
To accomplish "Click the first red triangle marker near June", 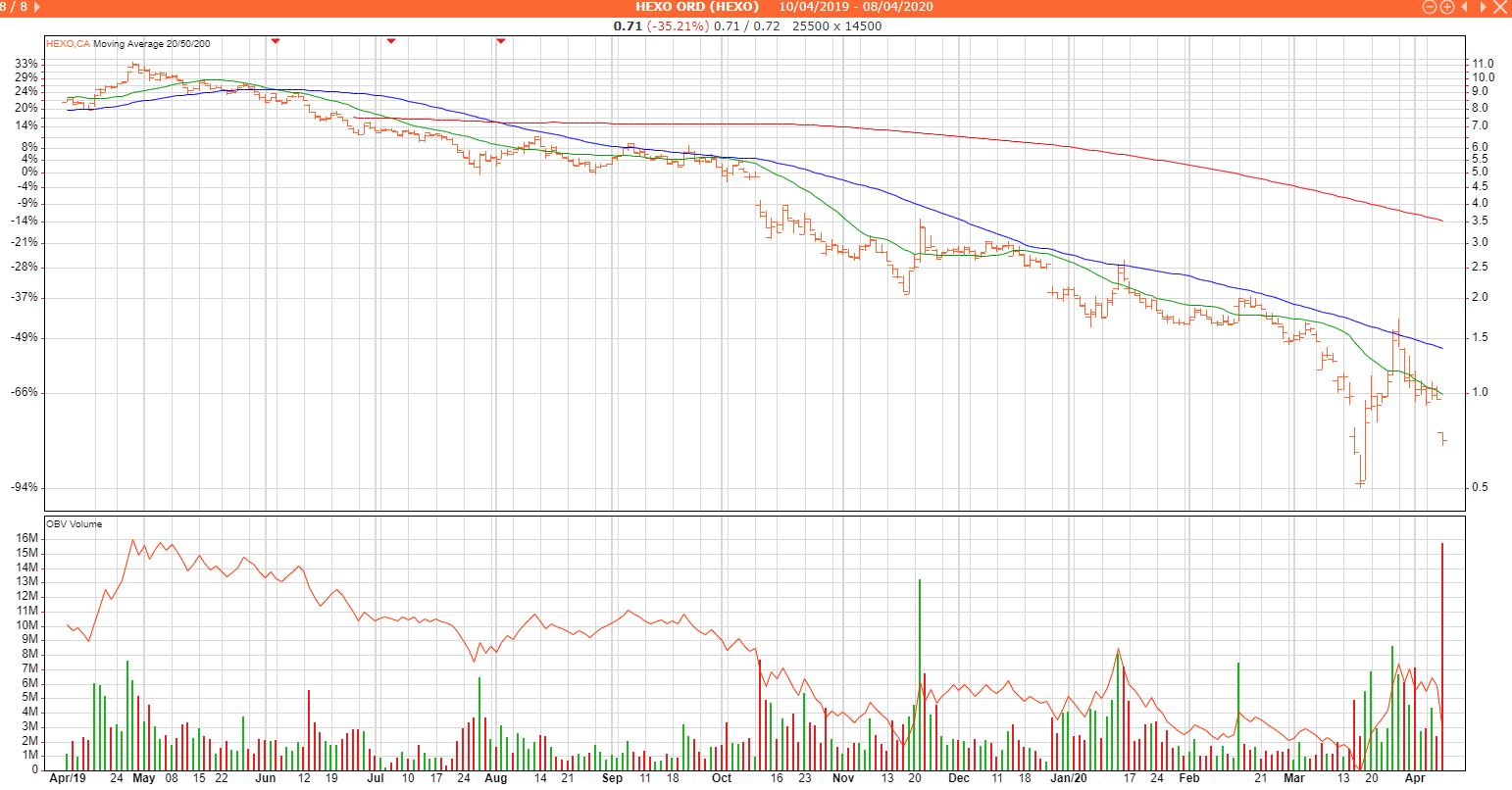I will (276, 41).
